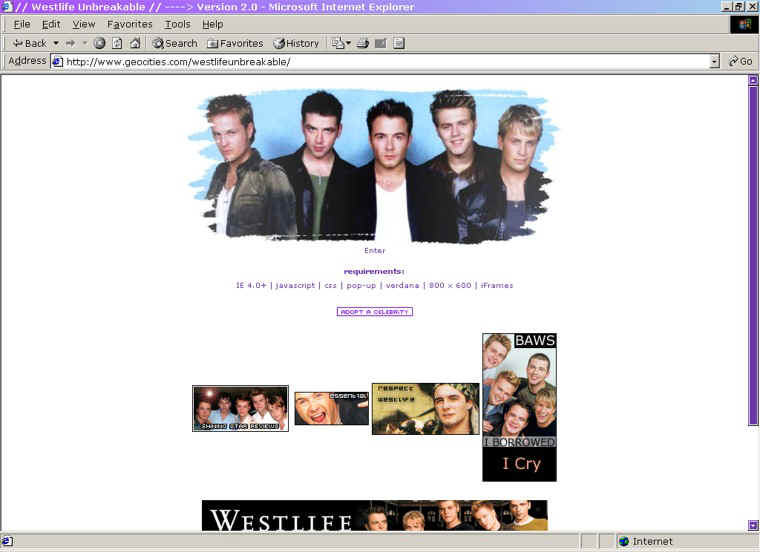This screenshot has height=552, width=760.
Task: Expand the Back button history dropdown
Action: (x=56, y=43)
